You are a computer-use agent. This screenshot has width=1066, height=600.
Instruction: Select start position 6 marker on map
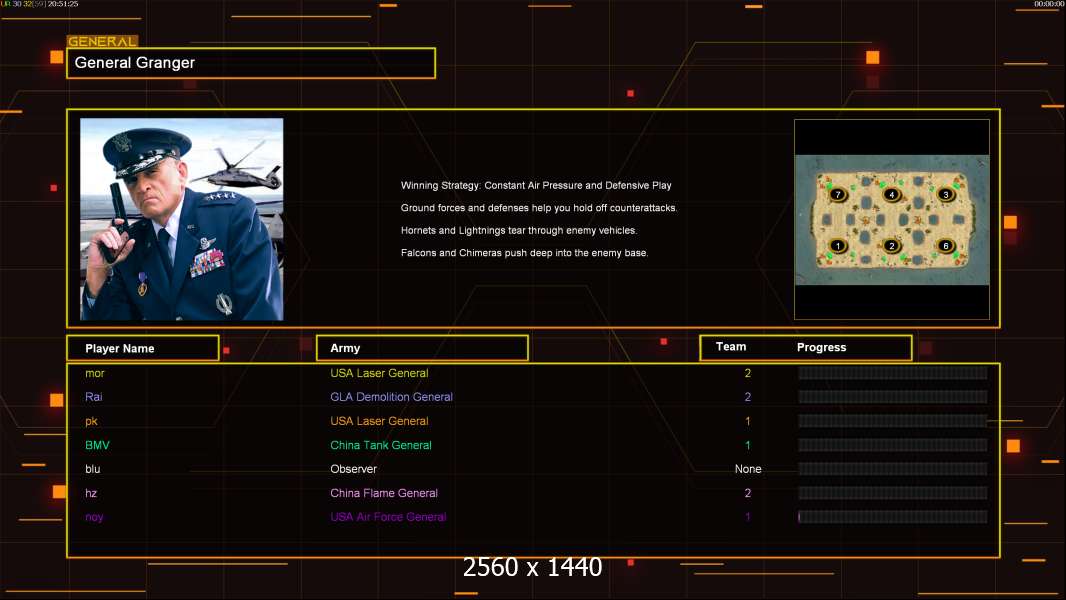945,246
